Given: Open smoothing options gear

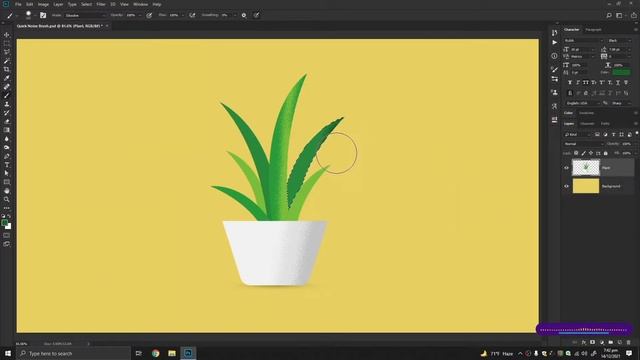Looking at the screenshot, I should point(244,15).
